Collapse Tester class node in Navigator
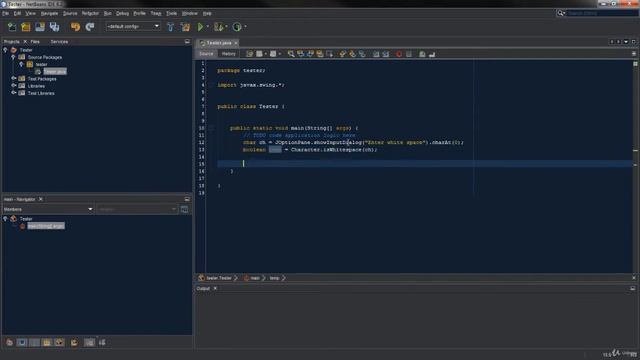 (5, 219)
